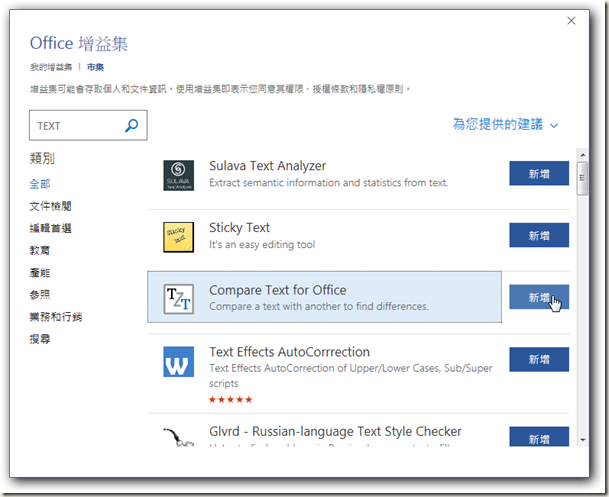Add the Sticky Text add-in
Screen dimensions: 609x497
click(x=539, y=235)
